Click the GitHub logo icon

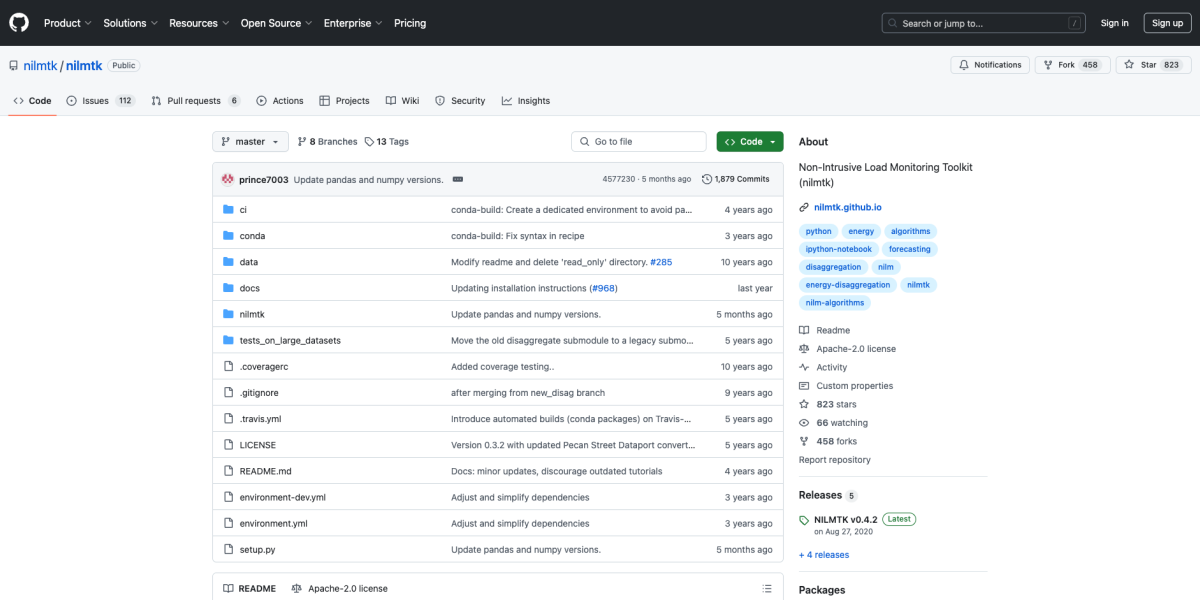point(20,22)
